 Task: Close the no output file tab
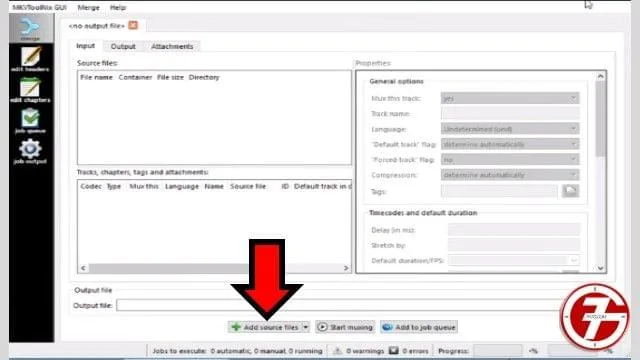133,25
